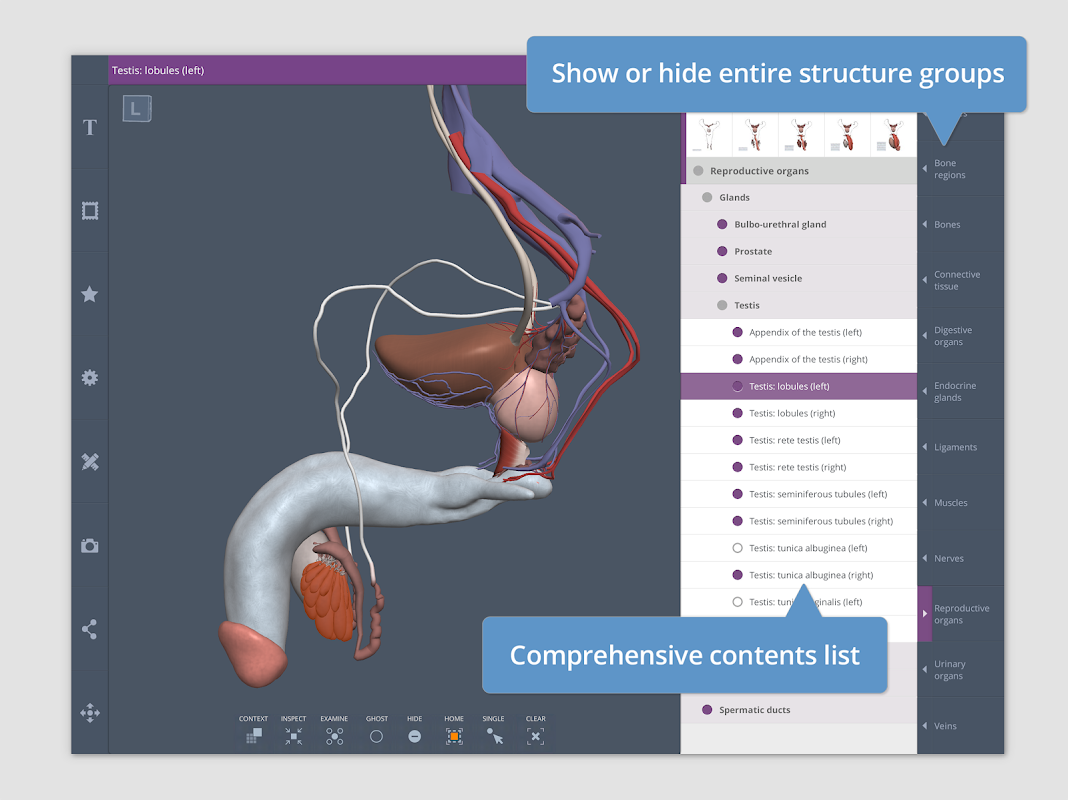Image resolution: width=1068 pixels, height=800 pixels.
Task: Take a snapshot with camera icon
Action: tap(90, 546)
